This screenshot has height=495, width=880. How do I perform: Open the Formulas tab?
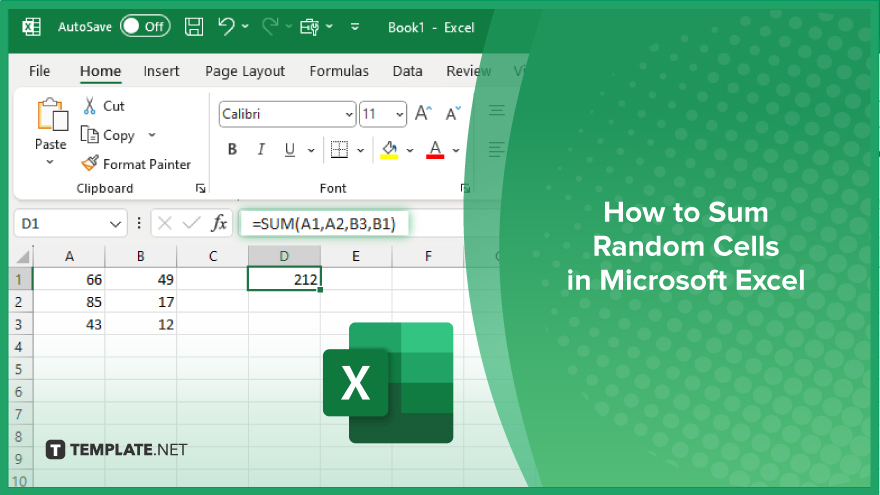coord(339,71)
